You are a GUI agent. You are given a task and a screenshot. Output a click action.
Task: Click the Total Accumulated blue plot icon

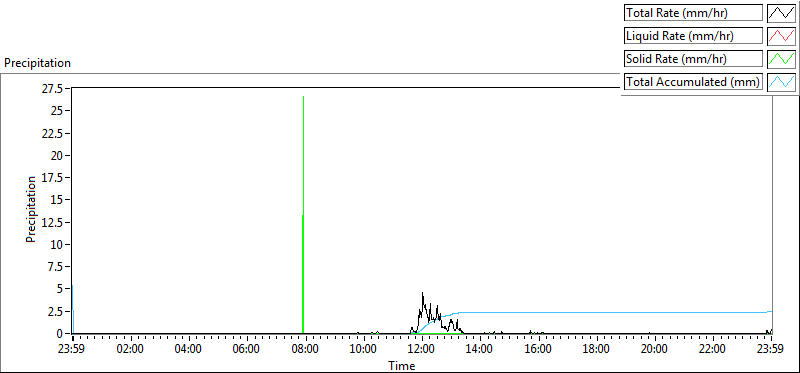[x=781, y=82]
